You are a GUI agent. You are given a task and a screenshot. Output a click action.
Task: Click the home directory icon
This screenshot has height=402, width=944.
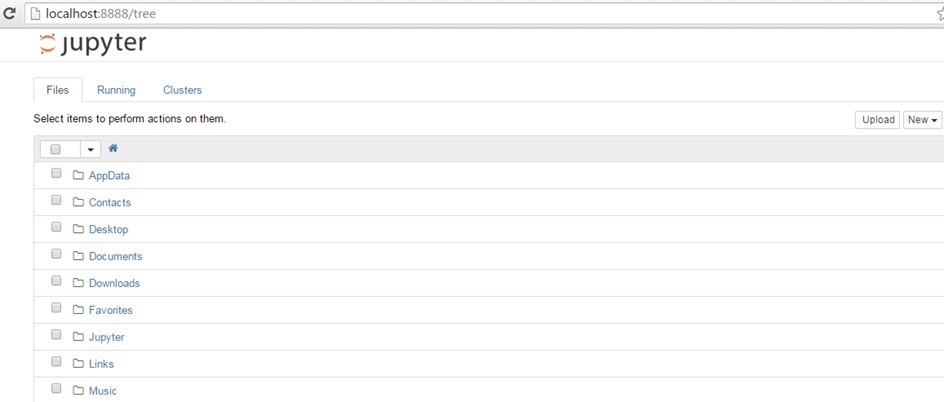pyautogui.click(x=113, y=149)
